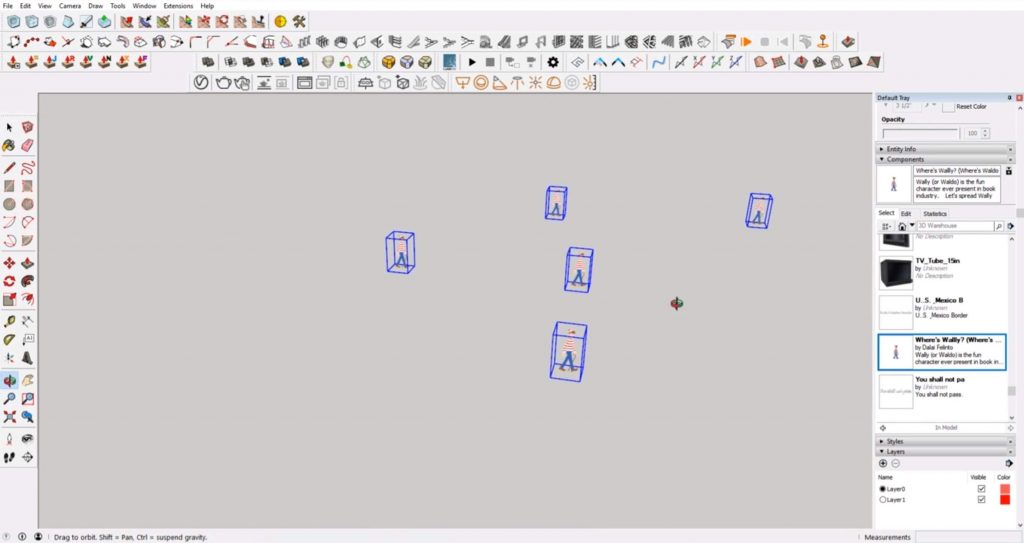Viewport: 1024px width, 543px height.
Task: Open the File menu
Action: pos(8,6)
